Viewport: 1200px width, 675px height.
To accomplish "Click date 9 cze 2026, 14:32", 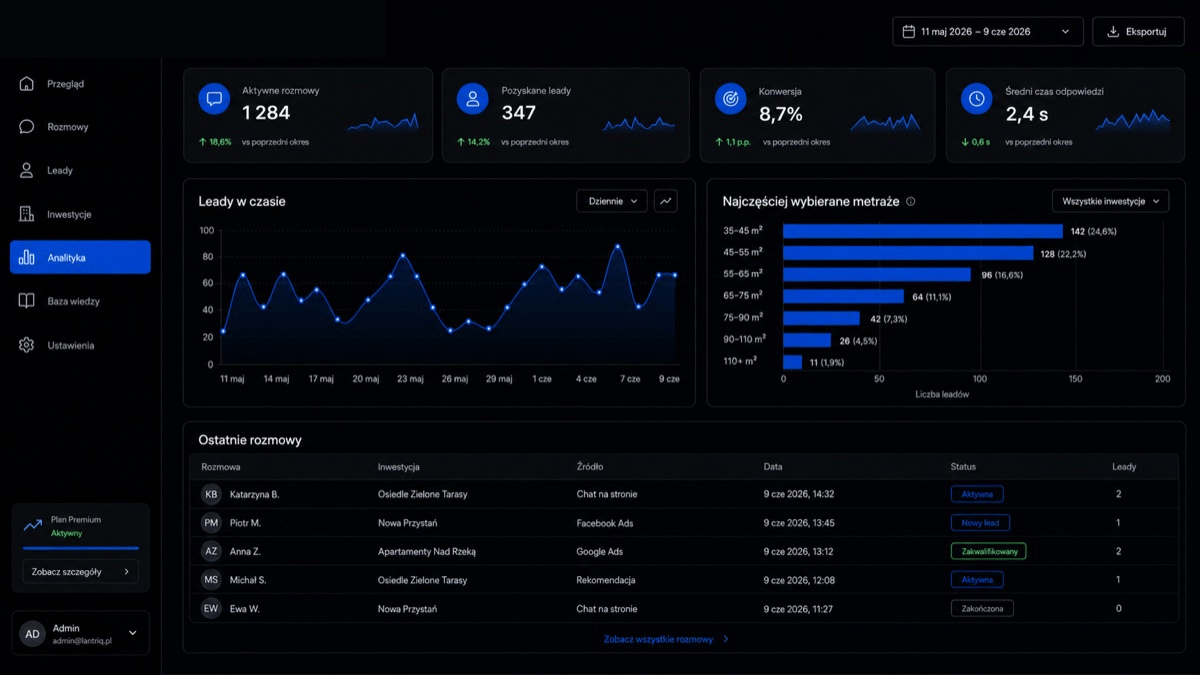I will (799, 494).
